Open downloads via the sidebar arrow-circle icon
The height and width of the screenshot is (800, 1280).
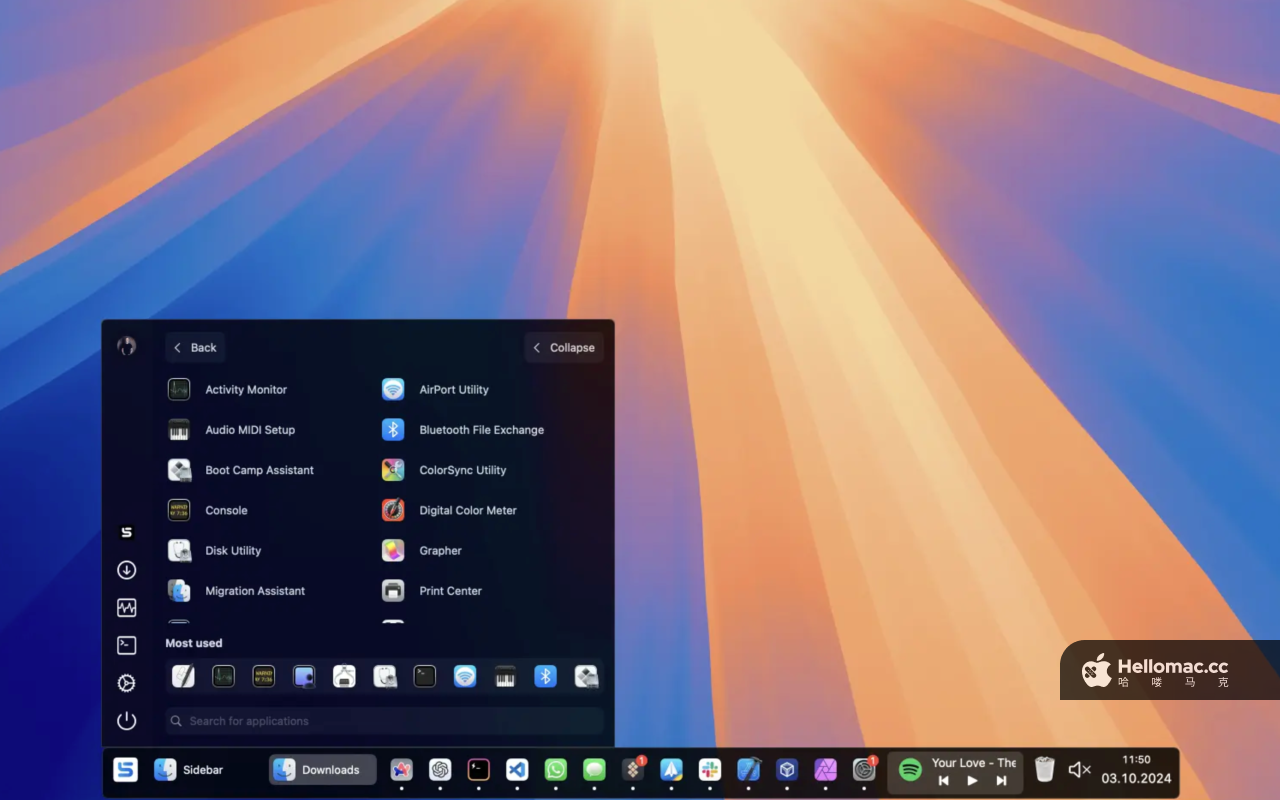pos(126,570)
